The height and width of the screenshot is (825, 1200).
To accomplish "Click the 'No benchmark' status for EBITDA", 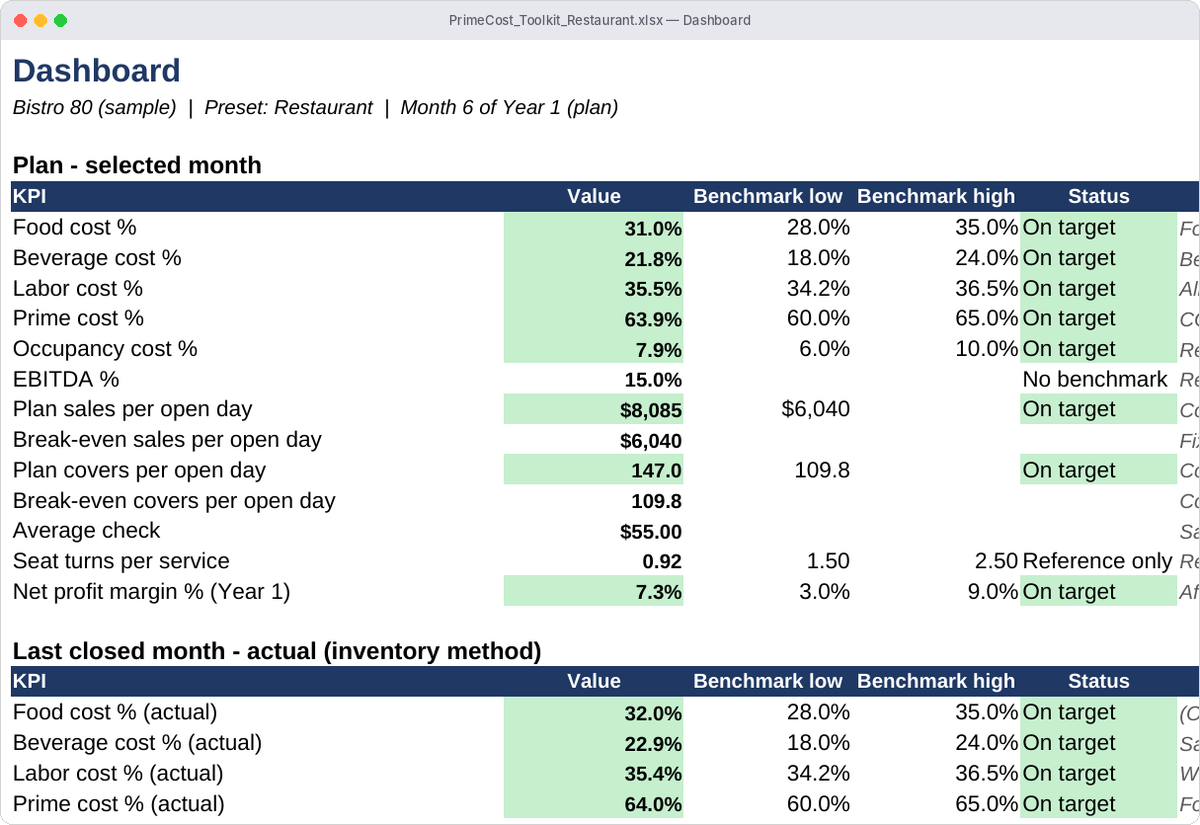I will coord(1095,380).
